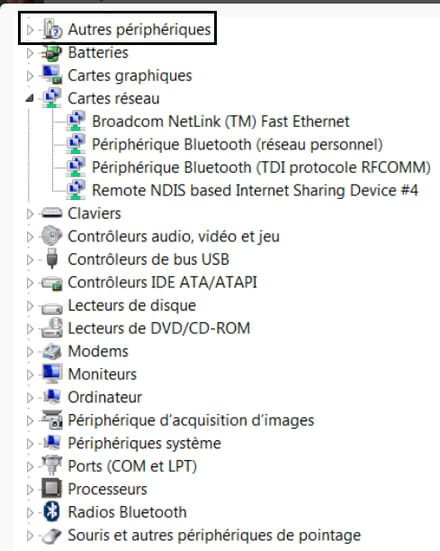Image resolution: width=440 pixels, height=551 pixels.
Task: Click the Radios Bluetooth logo icon
Action: pos(52,512)
